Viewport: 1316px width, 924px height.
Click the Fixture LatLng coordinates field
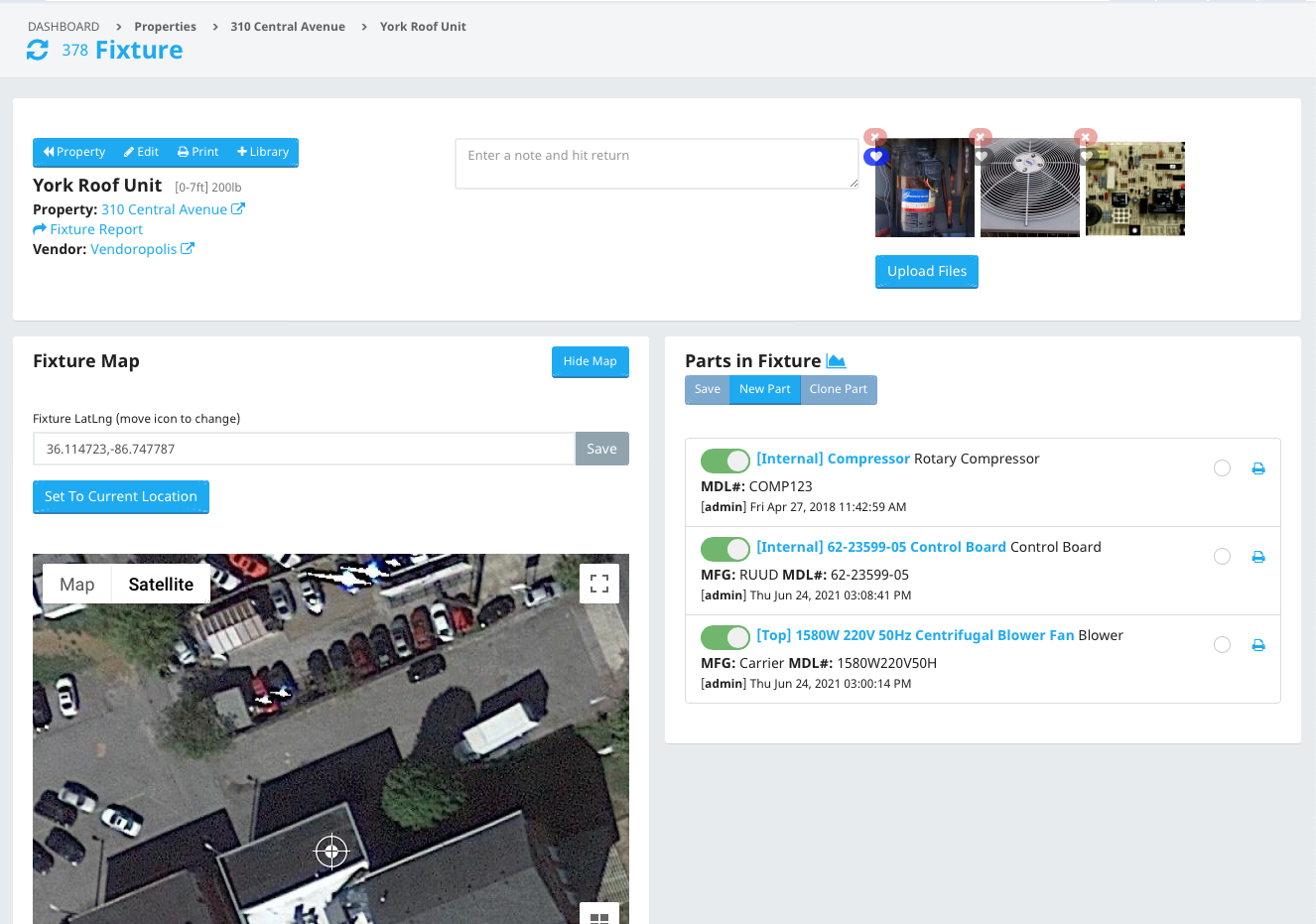click(x=304, y=449)
